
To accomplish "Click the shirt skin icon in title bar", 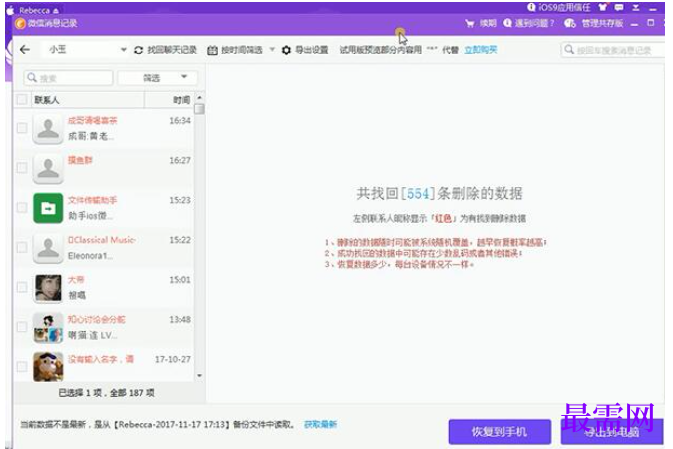I will pos(603,7).
